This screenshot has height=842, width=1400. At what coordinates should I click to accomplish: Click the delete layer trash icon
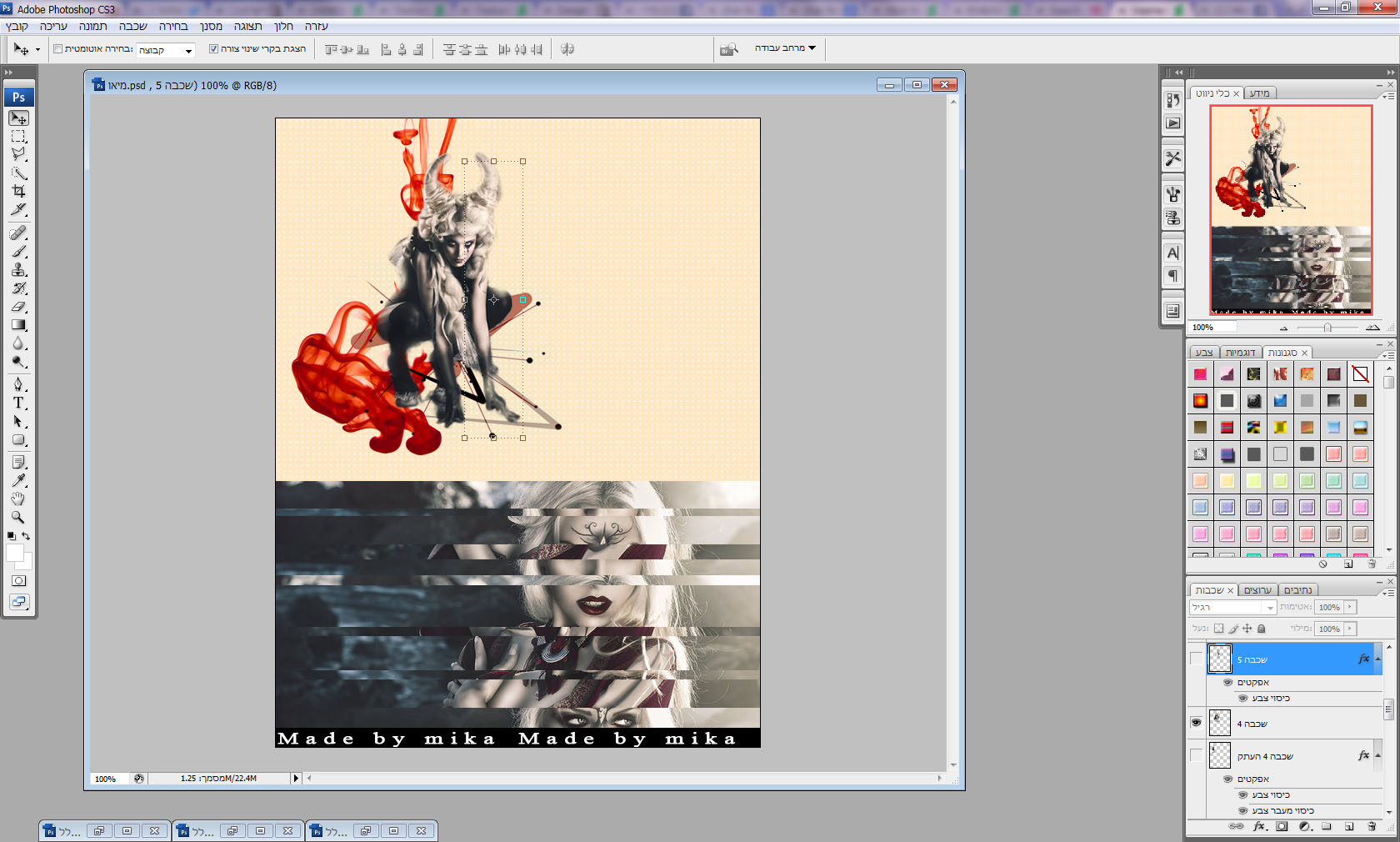(1372, 826)
